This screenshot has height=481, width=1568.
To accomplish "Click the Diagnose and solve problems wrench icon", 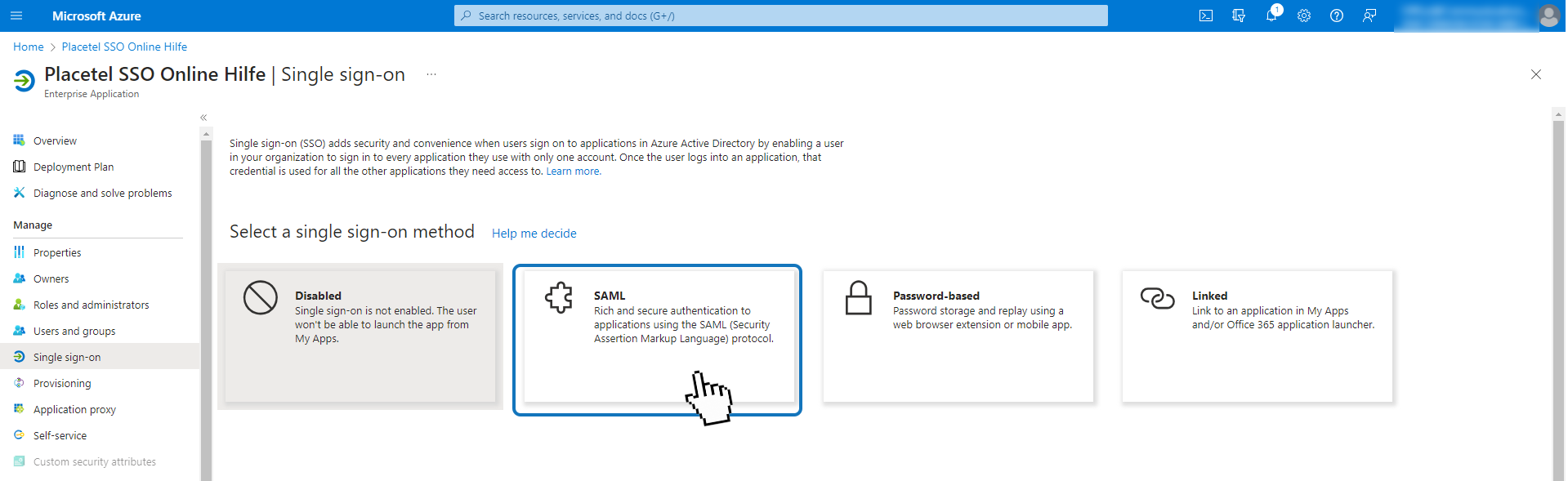I will [x=19, y=193].
